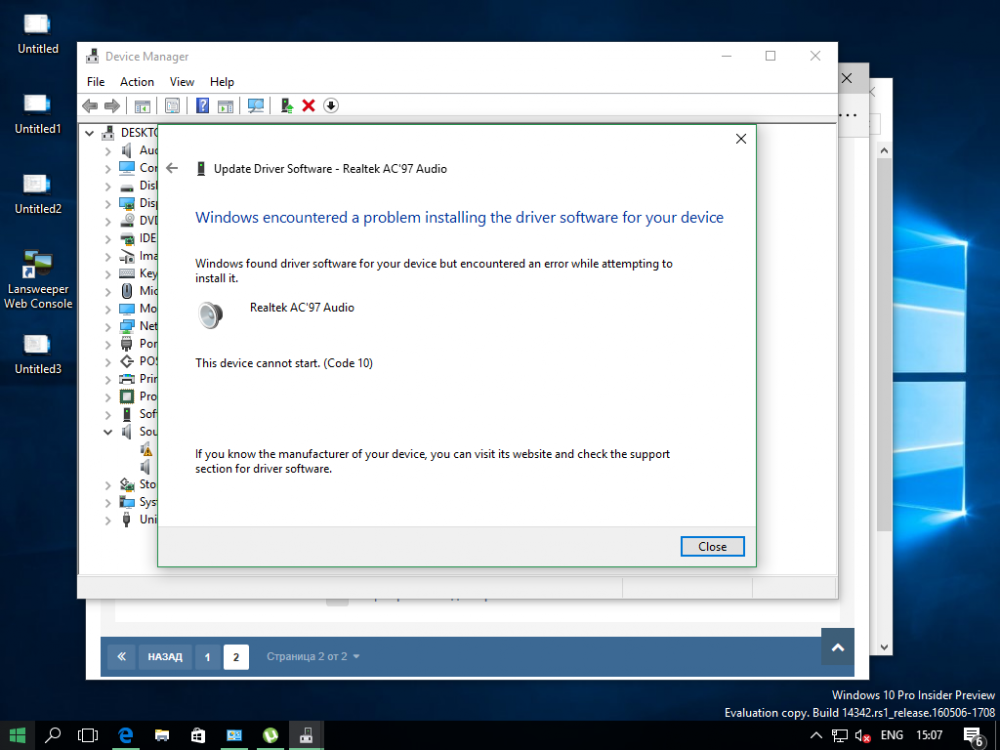The image size is (1000, 750).
Task: Open uTorrent from the taskbar
Action: (x=270, y=735)
